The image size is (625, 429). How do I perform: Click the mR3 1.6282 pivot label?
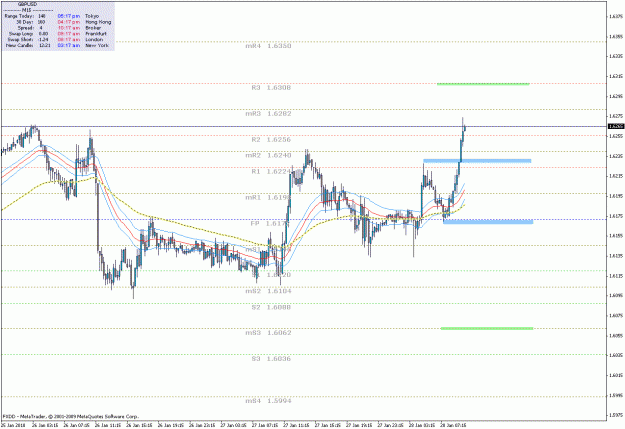(268, 114)
